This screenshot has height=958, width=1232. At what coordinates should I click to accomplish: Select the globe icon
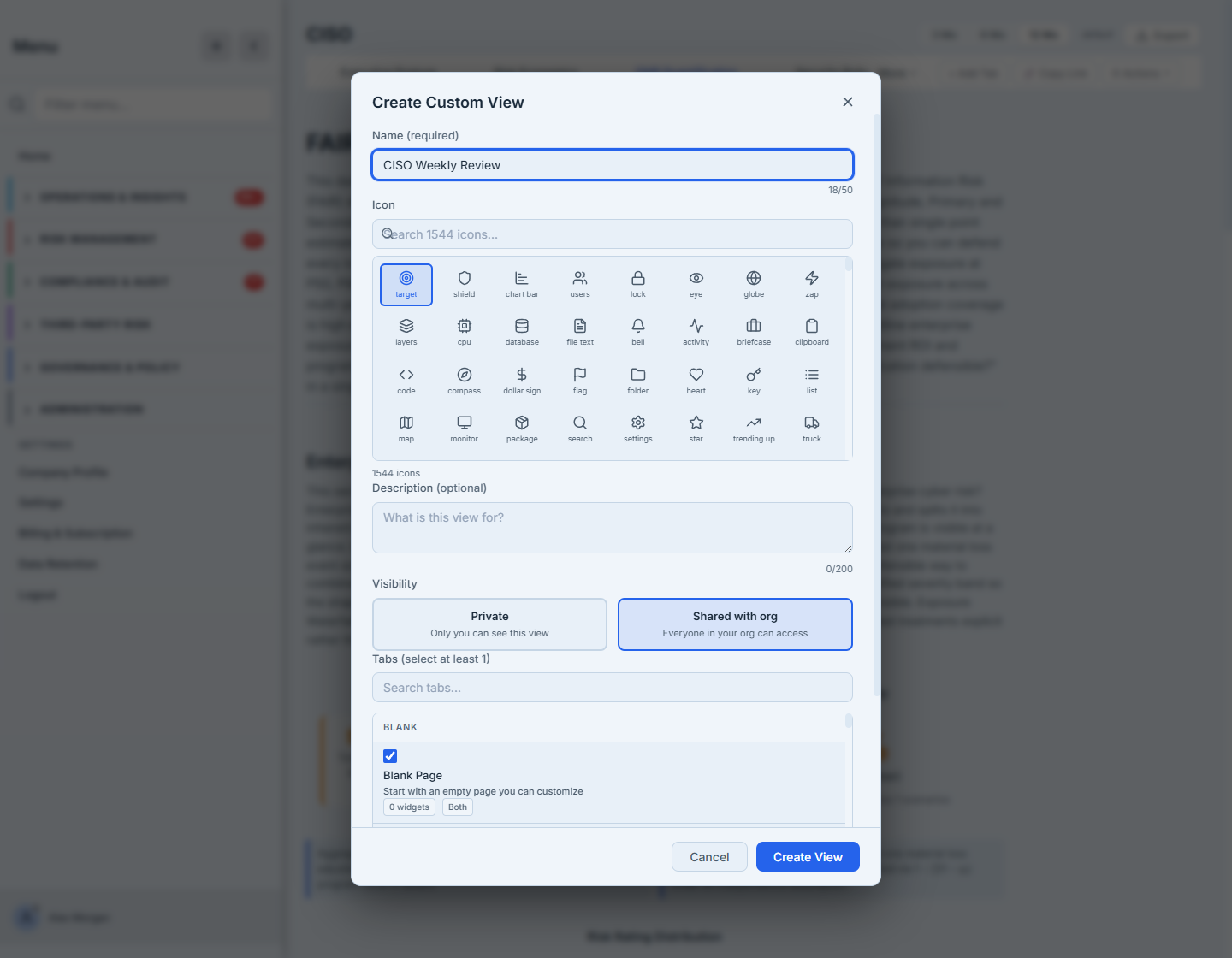click(754, 285)
